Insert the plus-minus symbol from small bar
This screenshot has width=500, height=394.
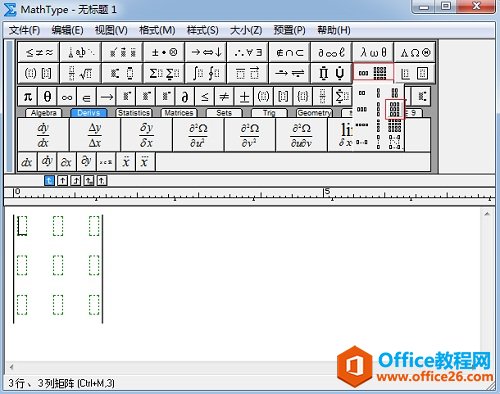(x=244, y=97)
